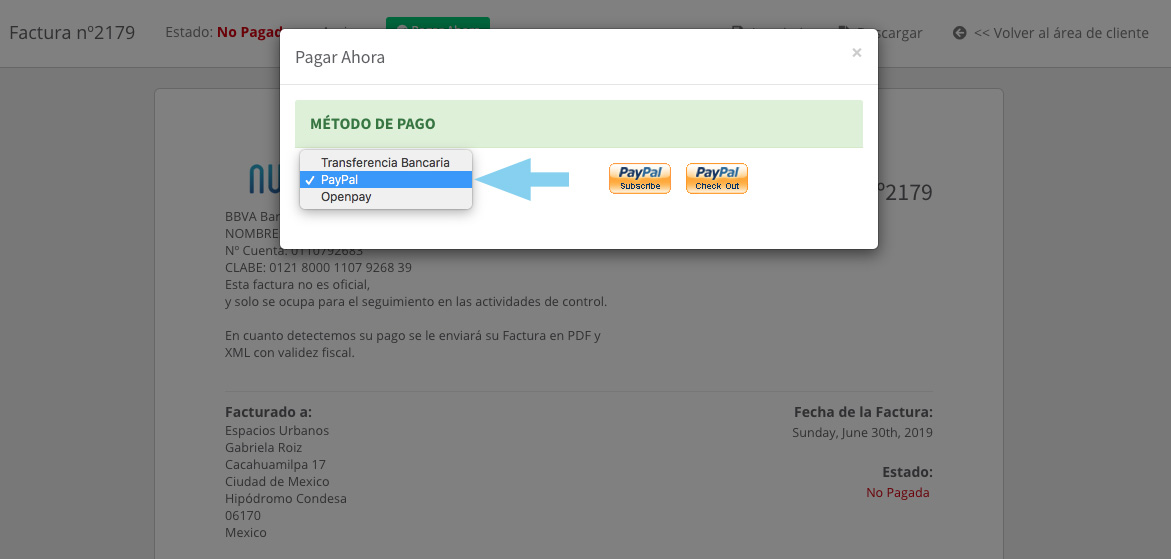
Task: Close the Pagar Ahora dialog
Action: click(x=857, y=52)
